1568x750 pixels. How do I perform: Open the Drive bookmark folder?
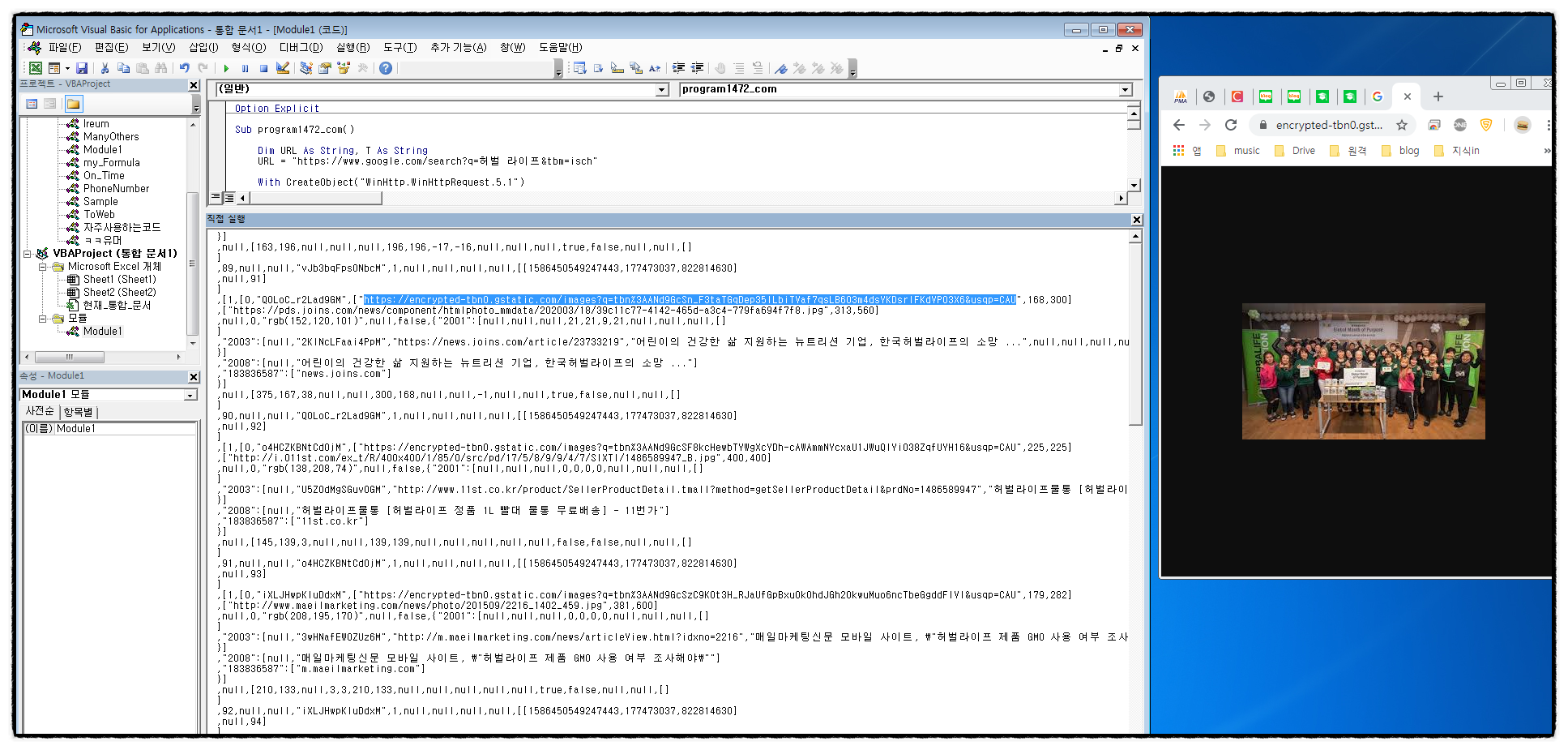[1295, 151]
